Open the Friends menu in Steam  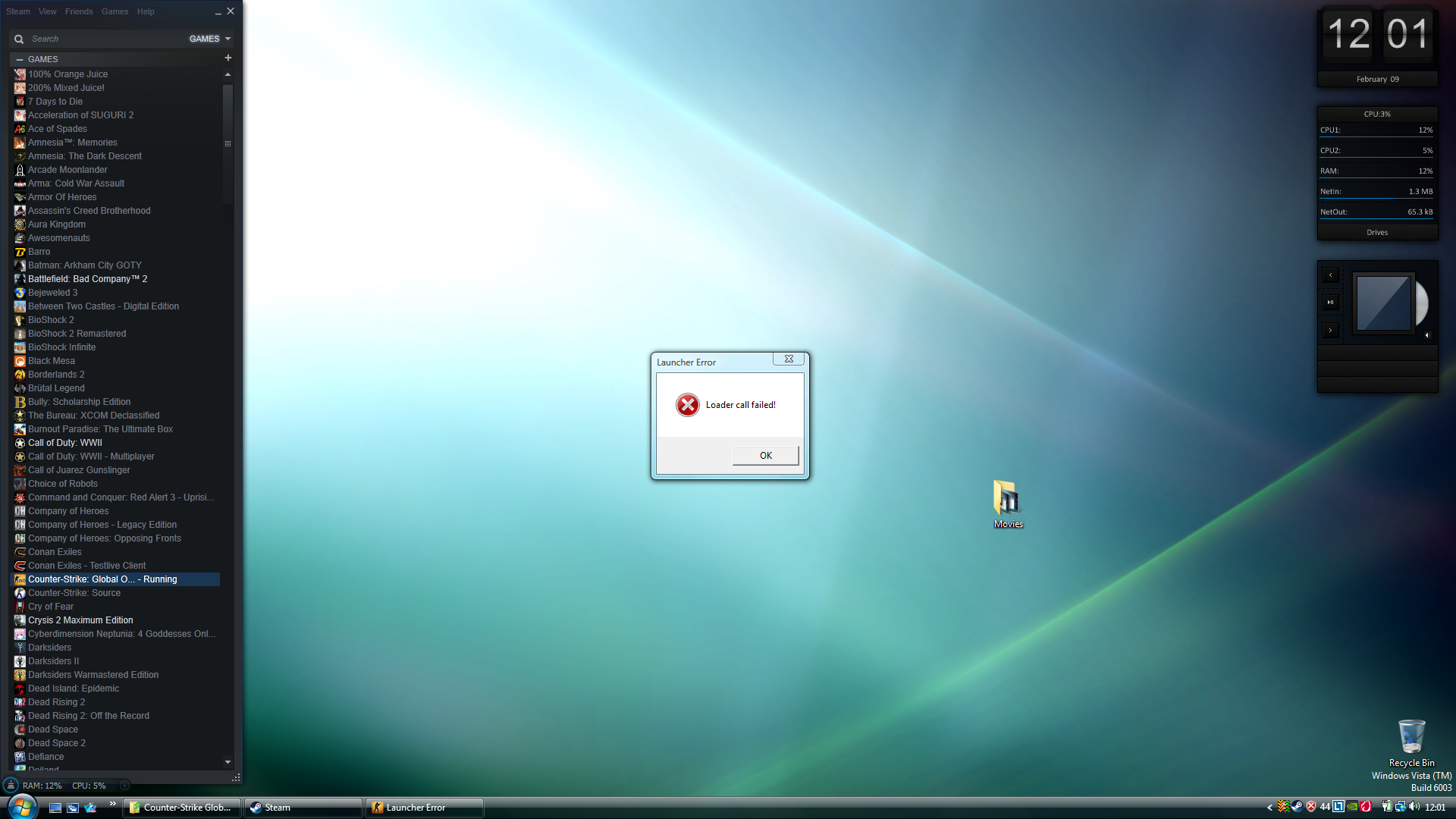(x=79, y=11)
